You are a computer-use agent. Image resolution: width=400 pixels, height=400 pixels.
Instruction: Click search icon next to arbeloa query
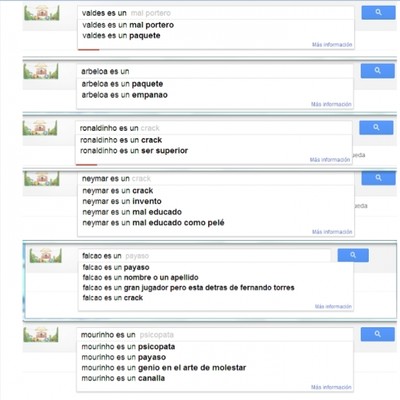[377, 71]
